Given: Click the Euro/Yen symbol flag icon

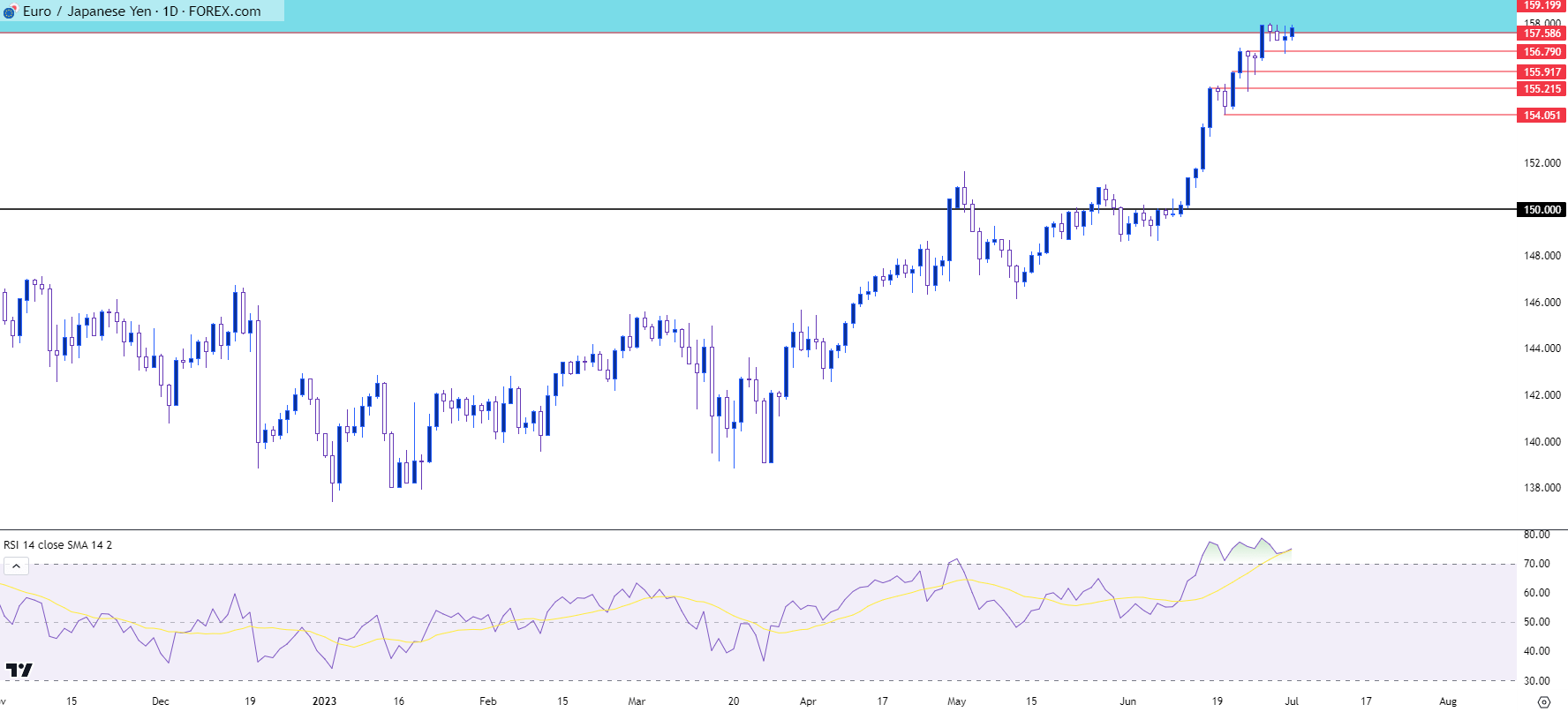Looking at the screenshot, I should coord(10,11).
